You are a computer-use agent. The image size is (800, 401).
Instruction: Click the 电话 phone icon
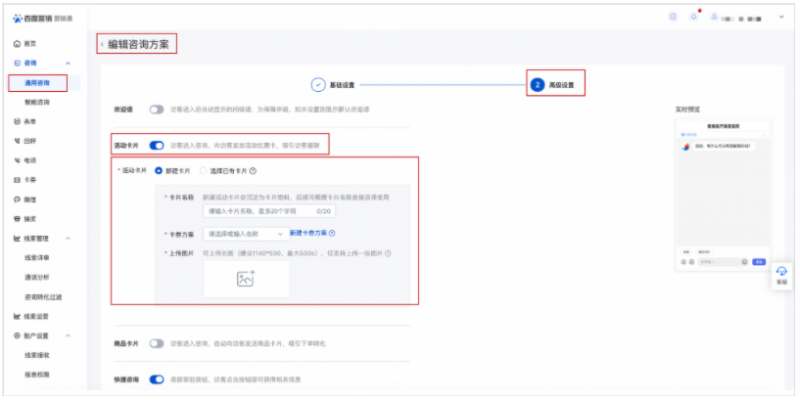point(17,160)
